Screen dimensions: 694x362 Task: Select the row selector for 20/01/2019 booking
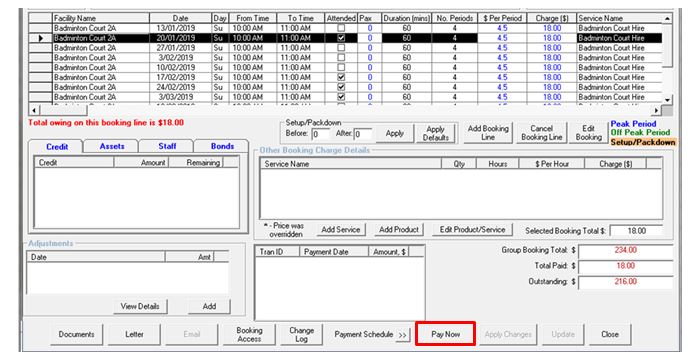(41, 38)
